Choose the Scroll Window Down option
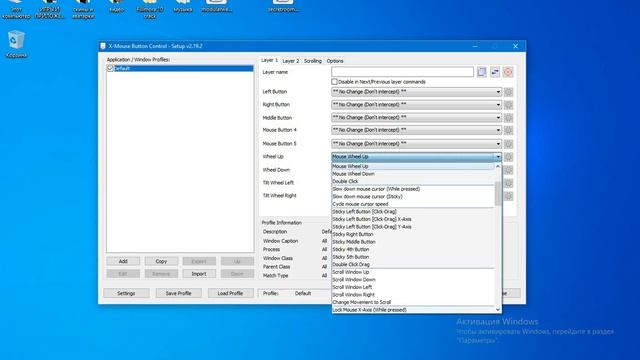The width and height of the screenshot is (640, 360). pyautogui.click(x=413, y=280)
